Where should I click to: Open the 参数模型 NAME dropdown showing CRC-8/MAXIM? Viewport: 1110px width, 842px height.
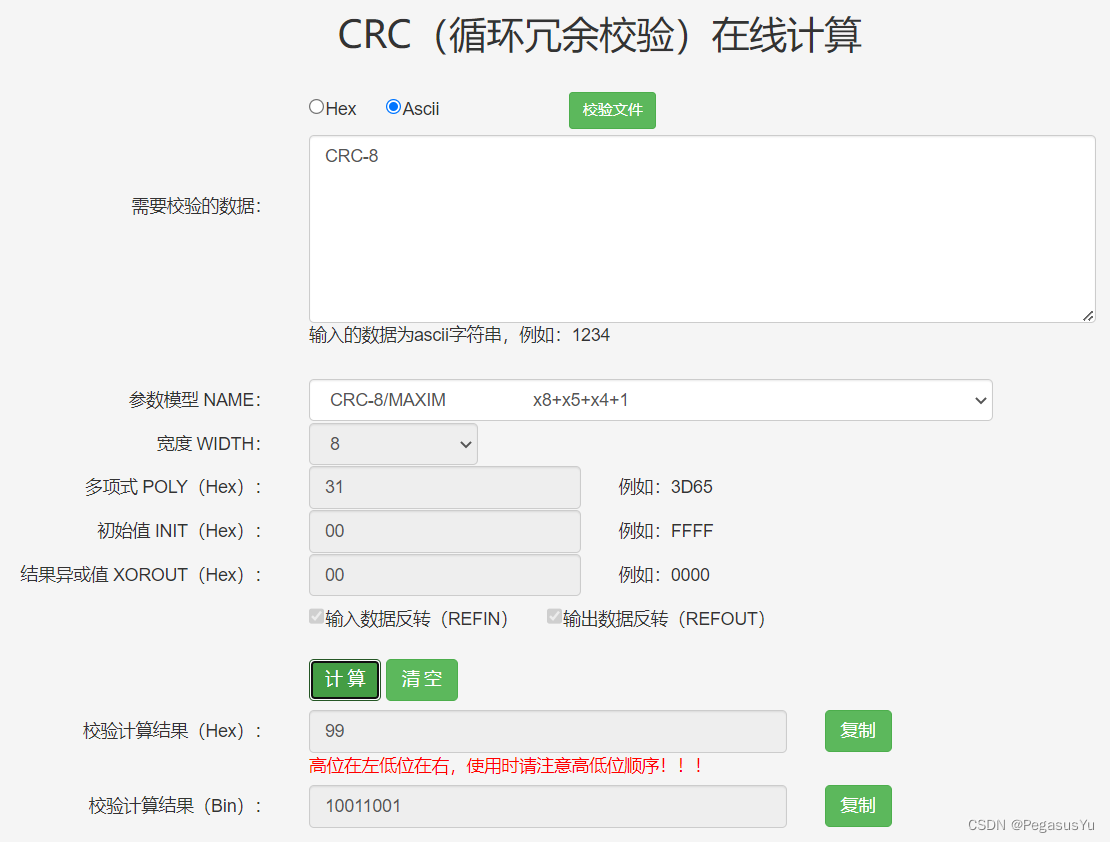click(x=650, y=400)
